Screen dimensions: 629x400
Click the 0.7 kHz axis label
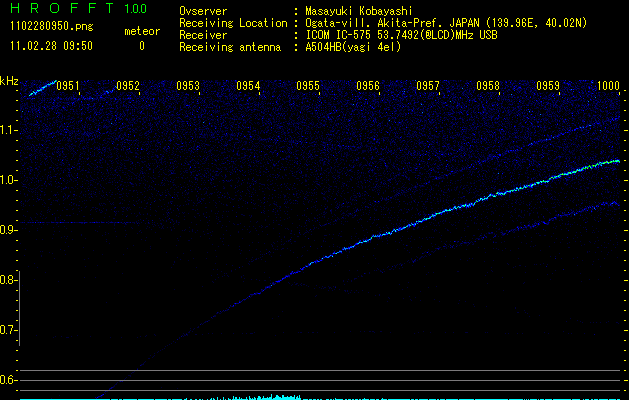(x=8, y=330)
